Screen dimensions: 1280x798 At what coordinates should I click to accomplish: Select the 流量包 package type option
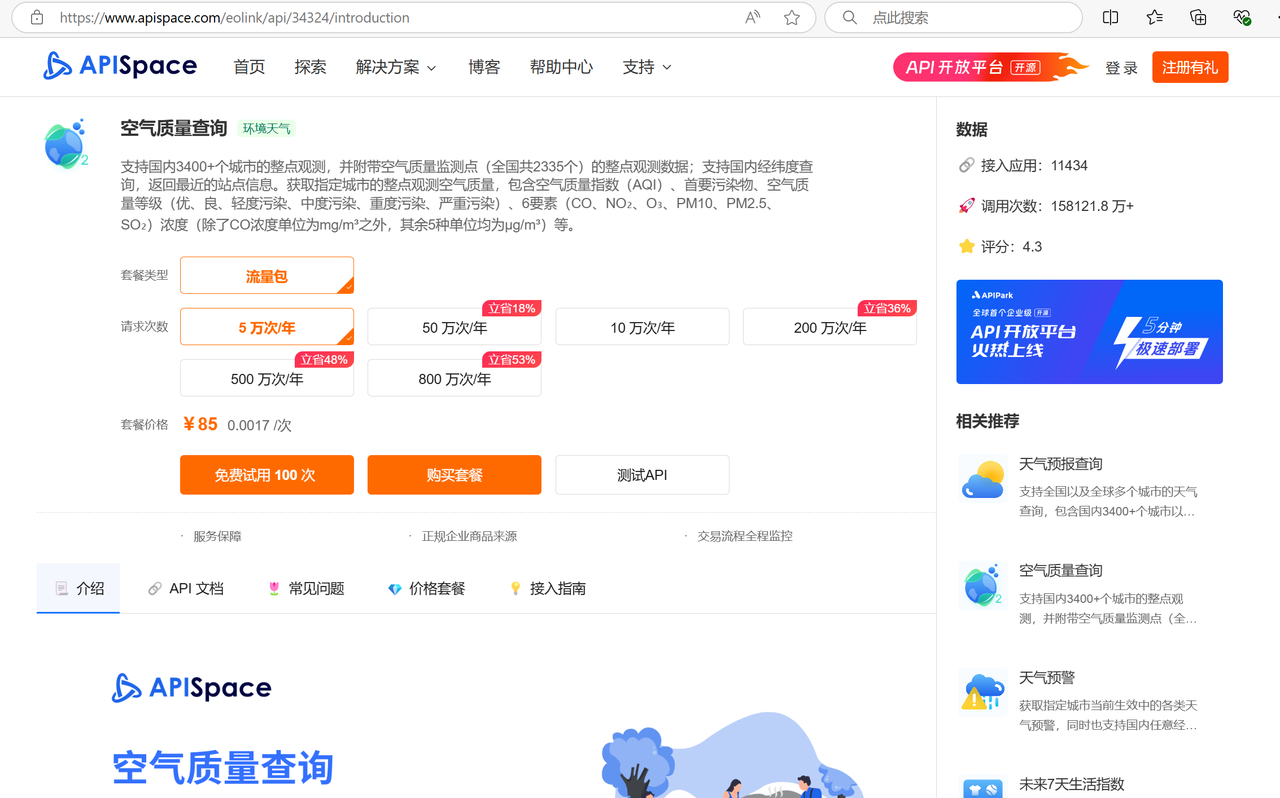pyautogui.click(x=266, y=275)
